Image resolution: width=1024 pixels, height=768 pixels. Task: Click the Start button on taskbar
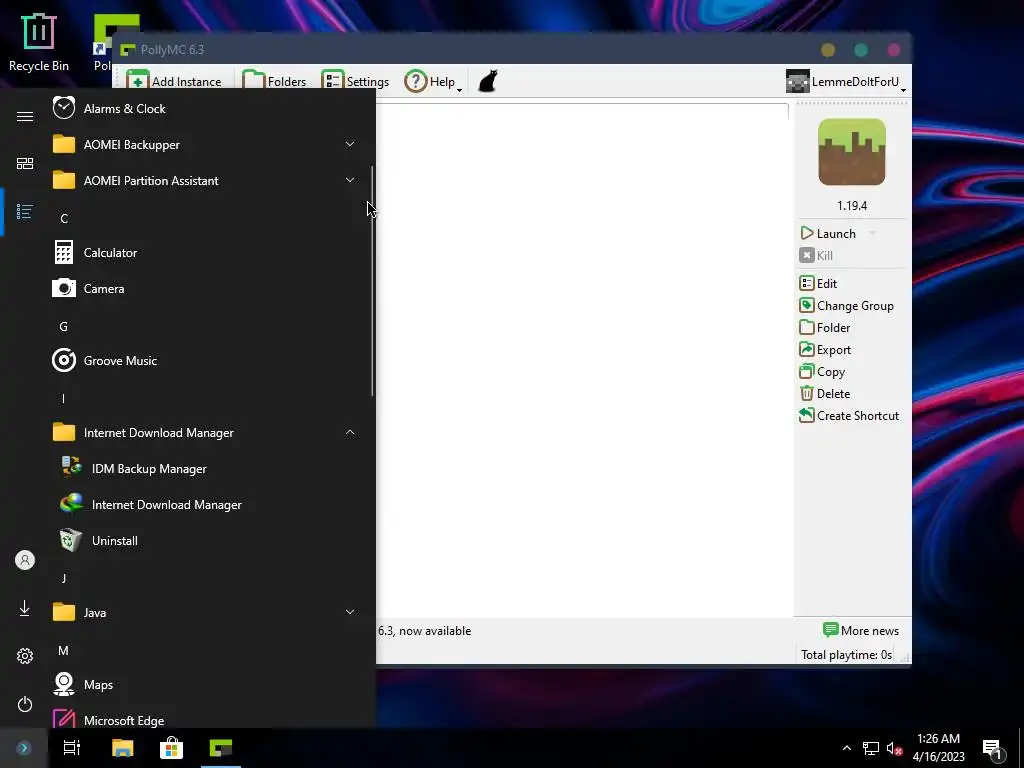coord(24,748)
